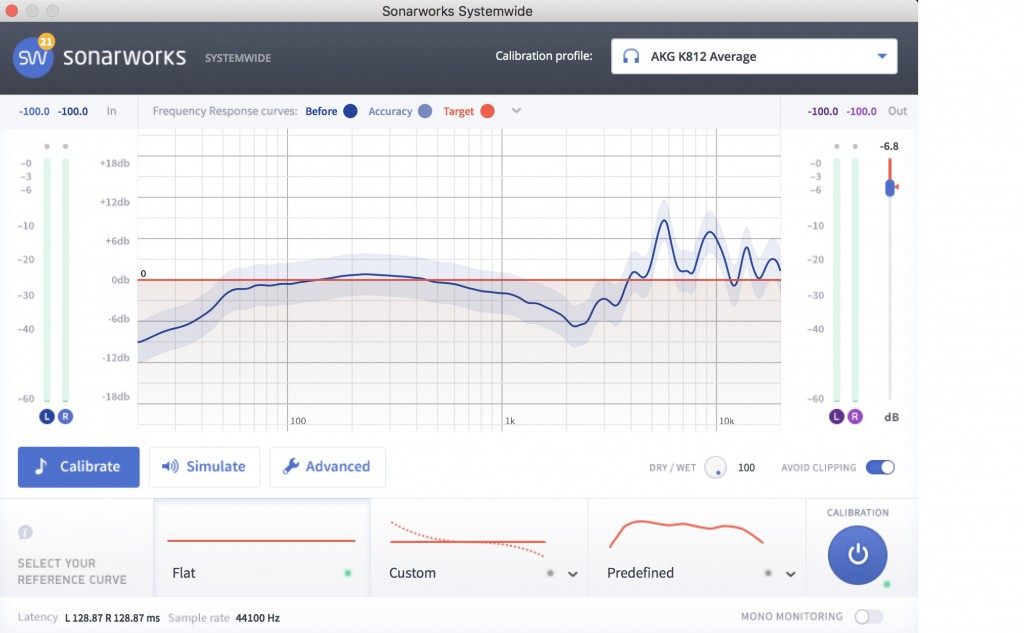Open the orange 21 notification badge

click(46, 41)
